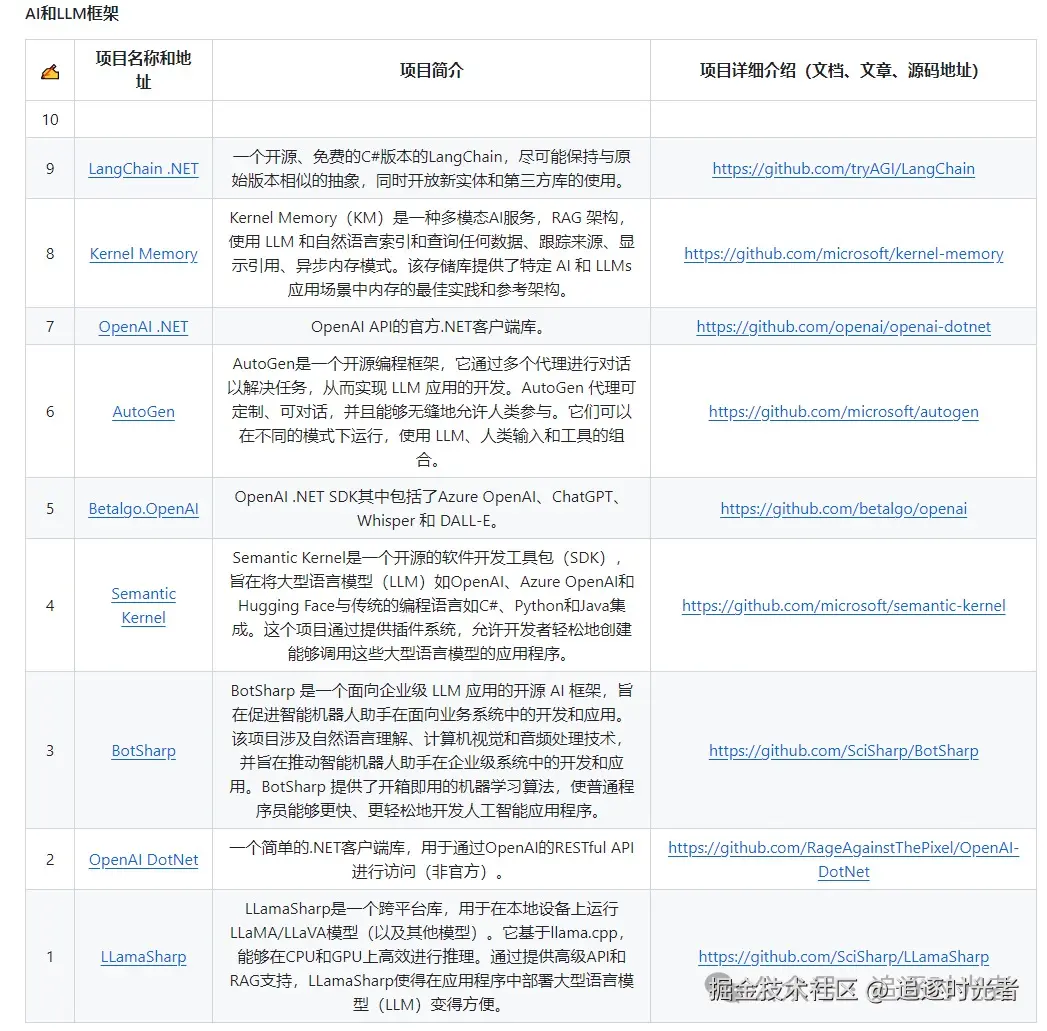Open the BotSharp project link

point(144,751)
